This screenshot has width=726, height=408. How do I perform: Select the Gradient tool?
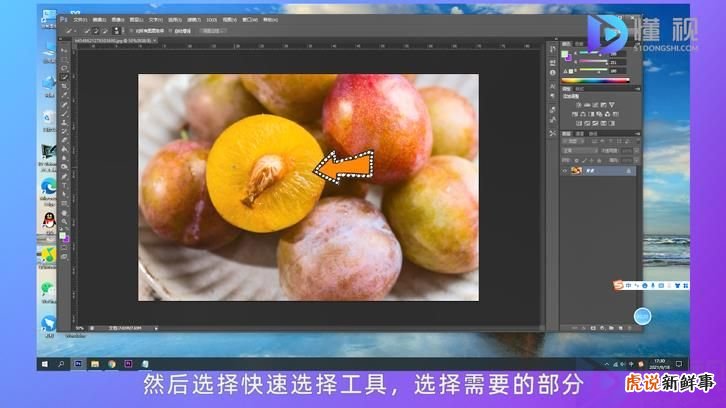(64, 149)
